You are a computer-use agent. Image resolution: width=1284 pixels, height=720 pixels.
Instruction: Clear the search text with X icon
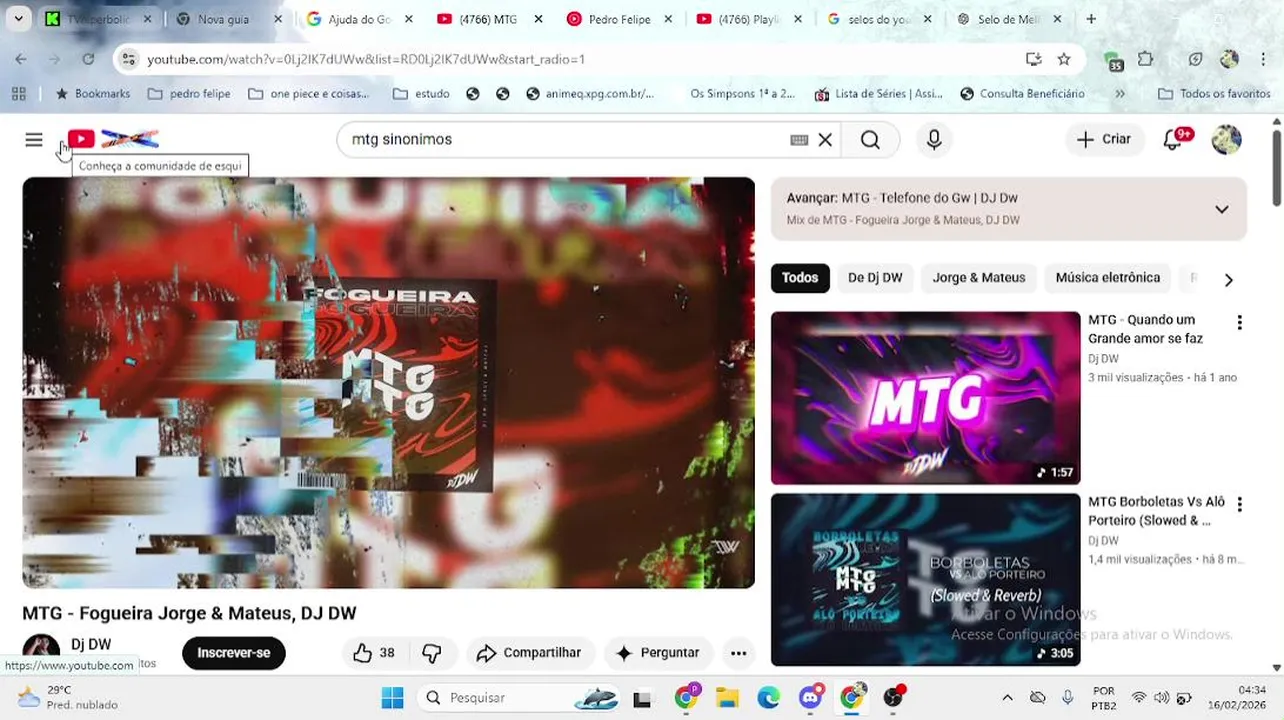825,140
